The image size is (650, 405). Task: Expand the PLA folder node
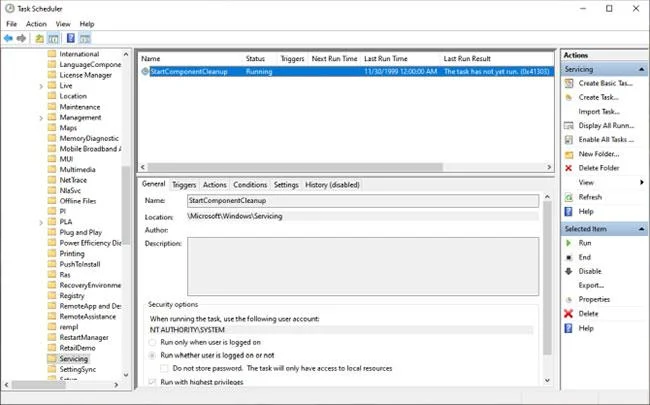(x=41, y=223)
